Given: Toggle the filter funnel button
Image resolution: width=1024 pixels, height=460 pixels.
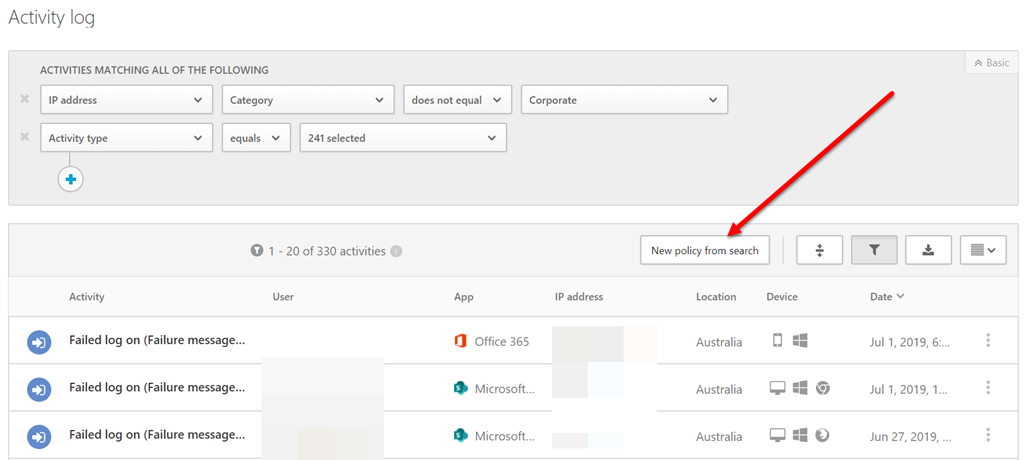Looking at the screenshot, I should pos(874,250).
